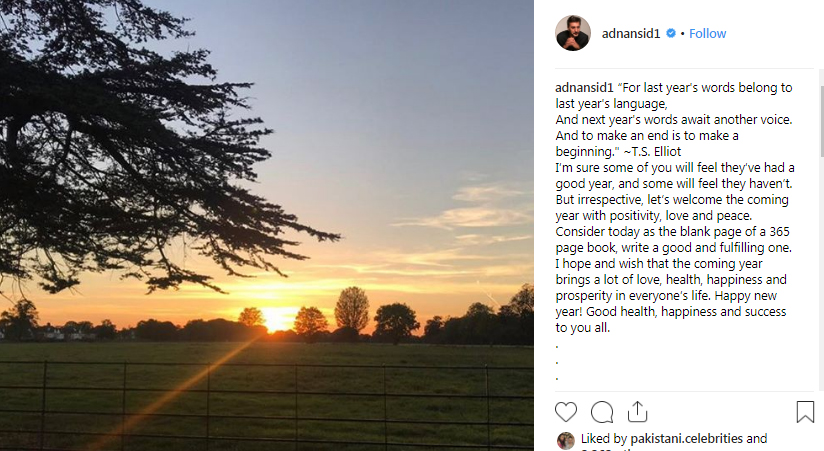Toggle the bookmark icon to save the post
The height and width of the screenshot is (451, 824).
(805, 412)
